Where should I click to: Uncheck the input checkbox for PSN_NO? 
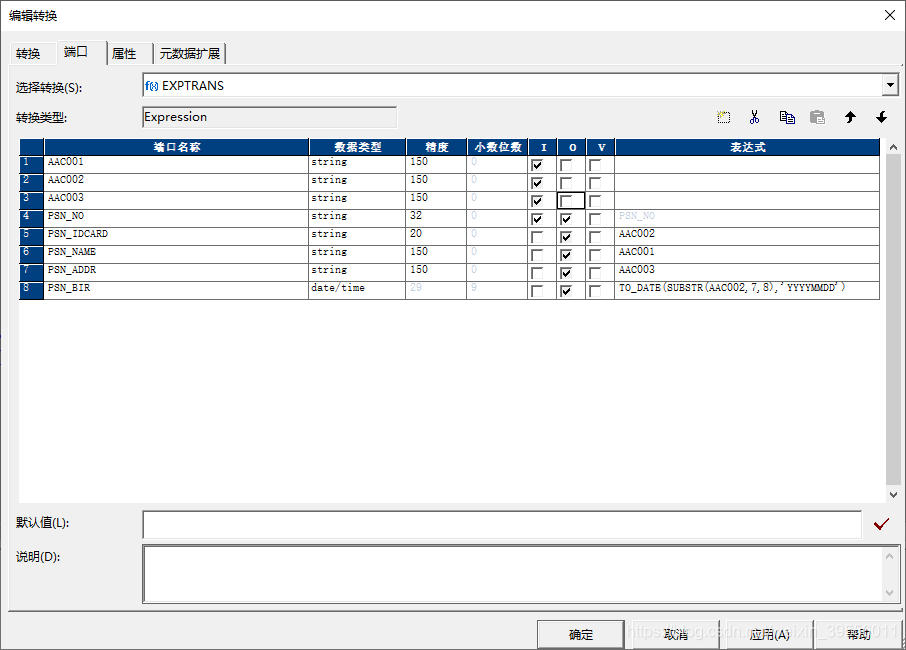pyautogui.click(x=537, y=219)
